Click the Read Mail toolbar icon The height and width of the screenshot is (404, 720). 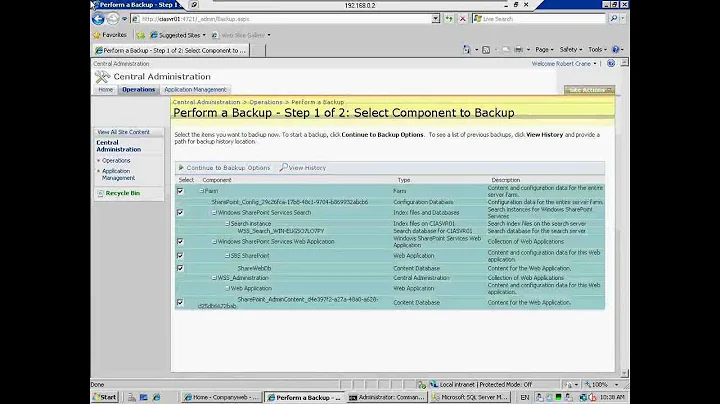[506, 50]
